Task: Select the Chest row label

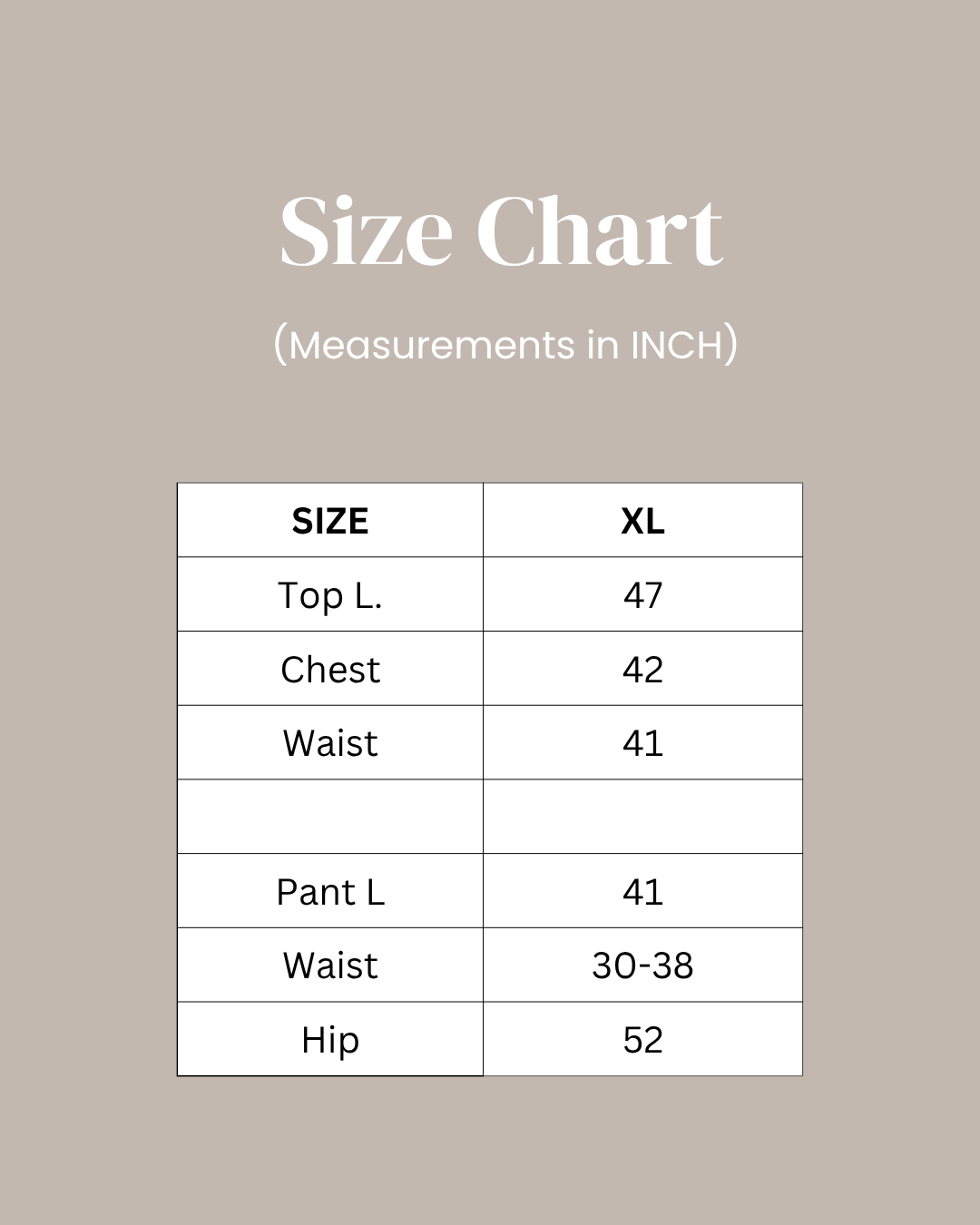Action: point(330,669)
